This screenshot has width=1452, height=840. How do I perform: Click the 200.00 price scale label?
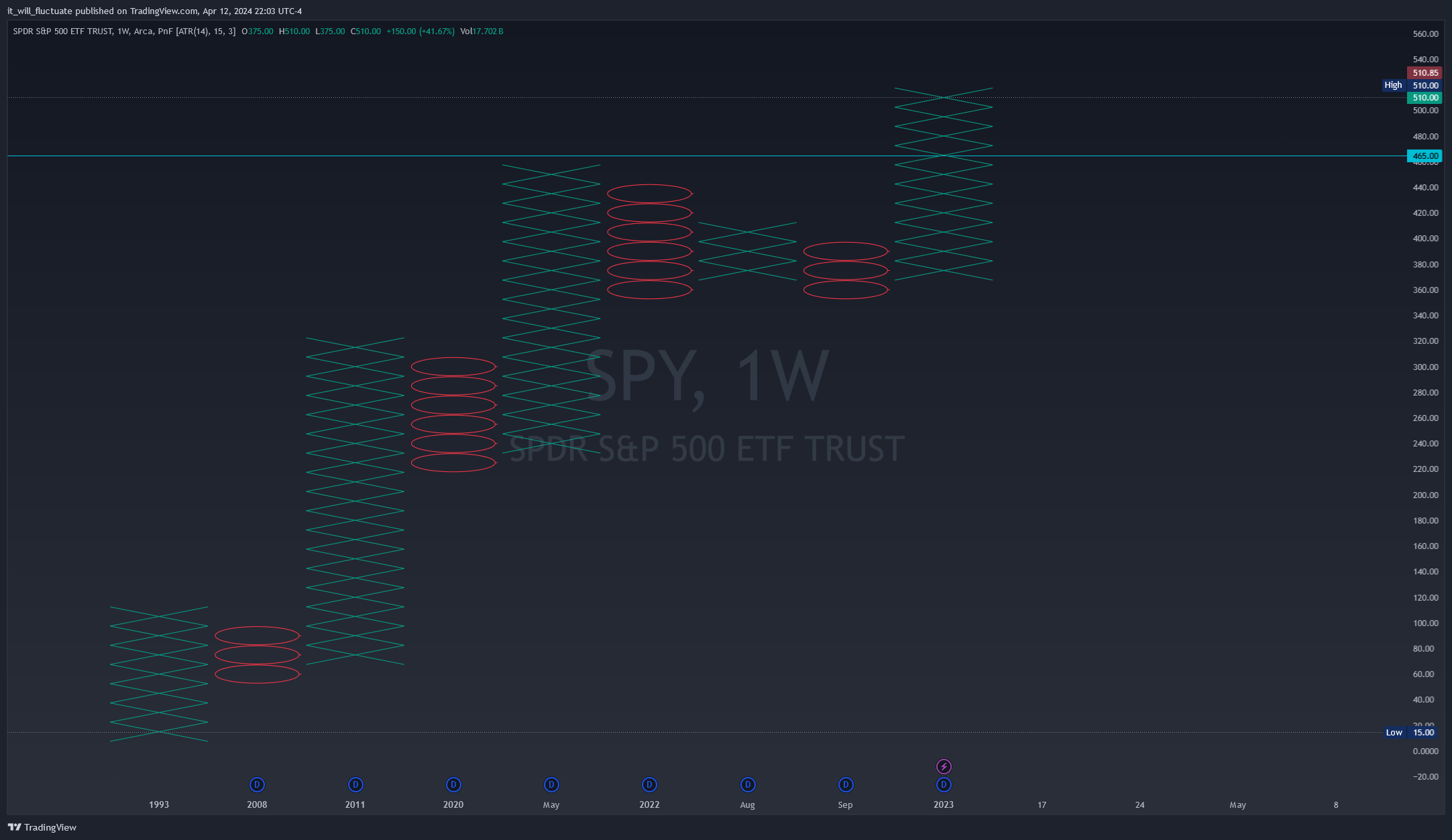(x=1426, y=495)
